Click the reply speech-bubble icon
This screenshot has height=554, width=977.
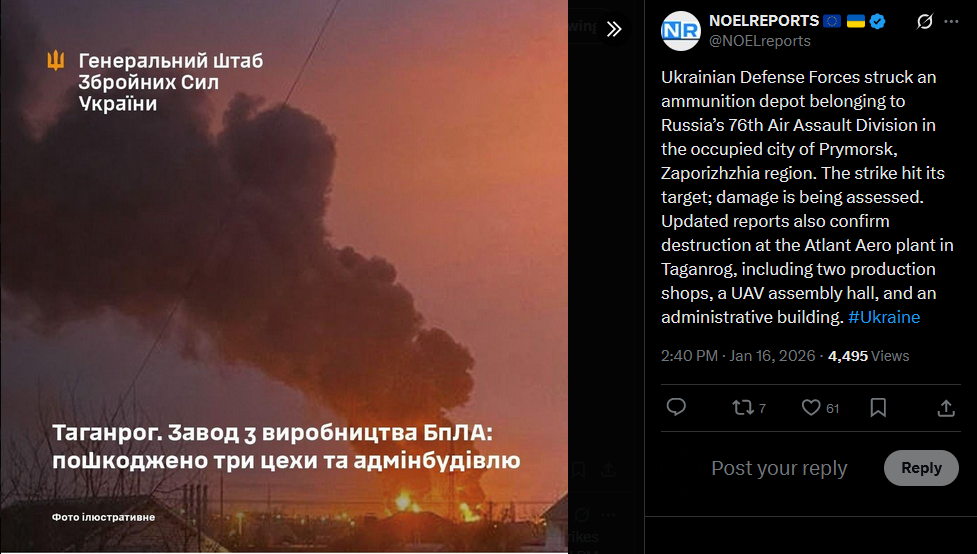click(676, 408)
